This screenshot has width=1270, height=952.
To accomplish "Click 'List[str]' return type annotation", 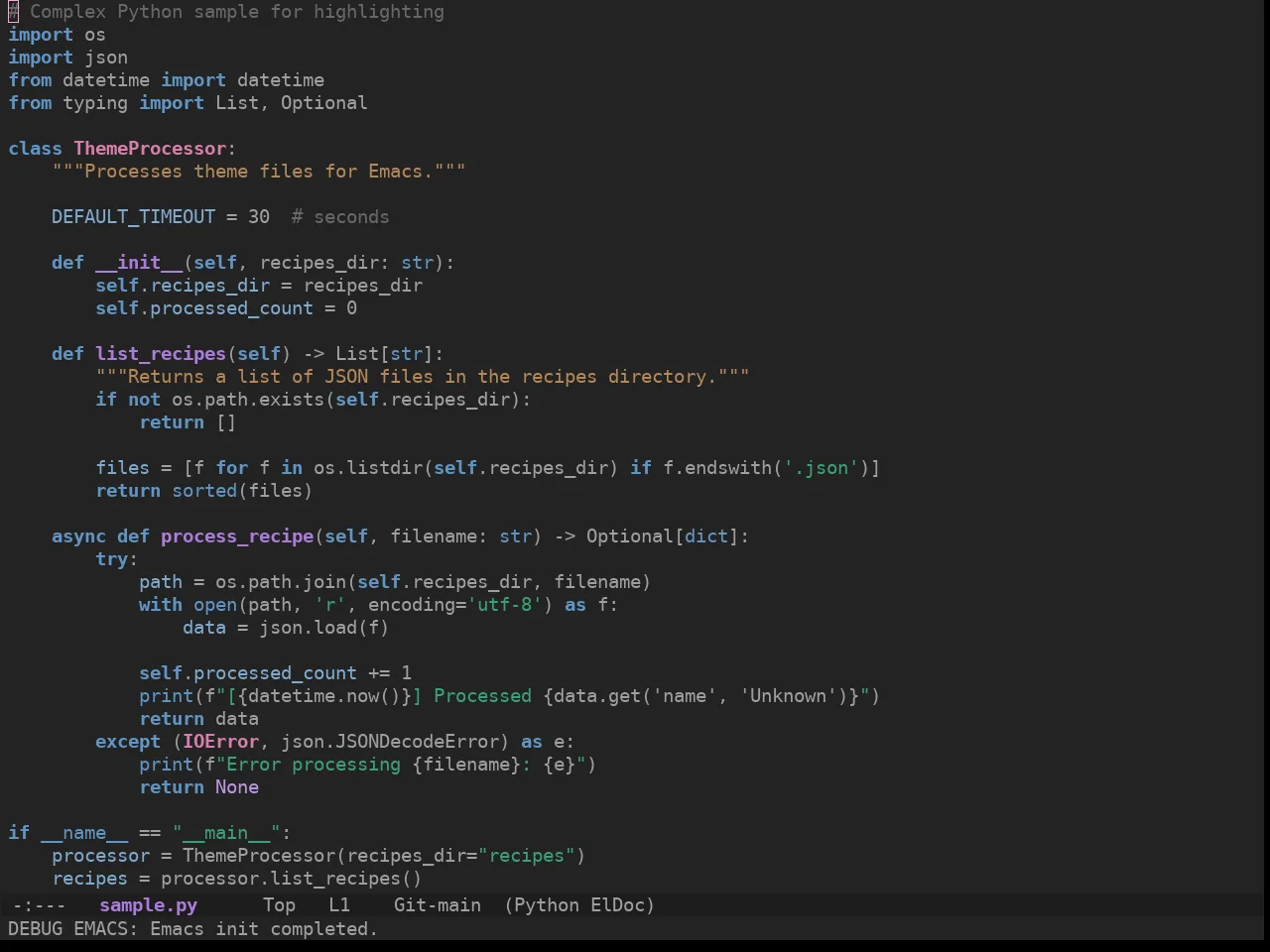I will pyautogui.click(x=384, y=354).
